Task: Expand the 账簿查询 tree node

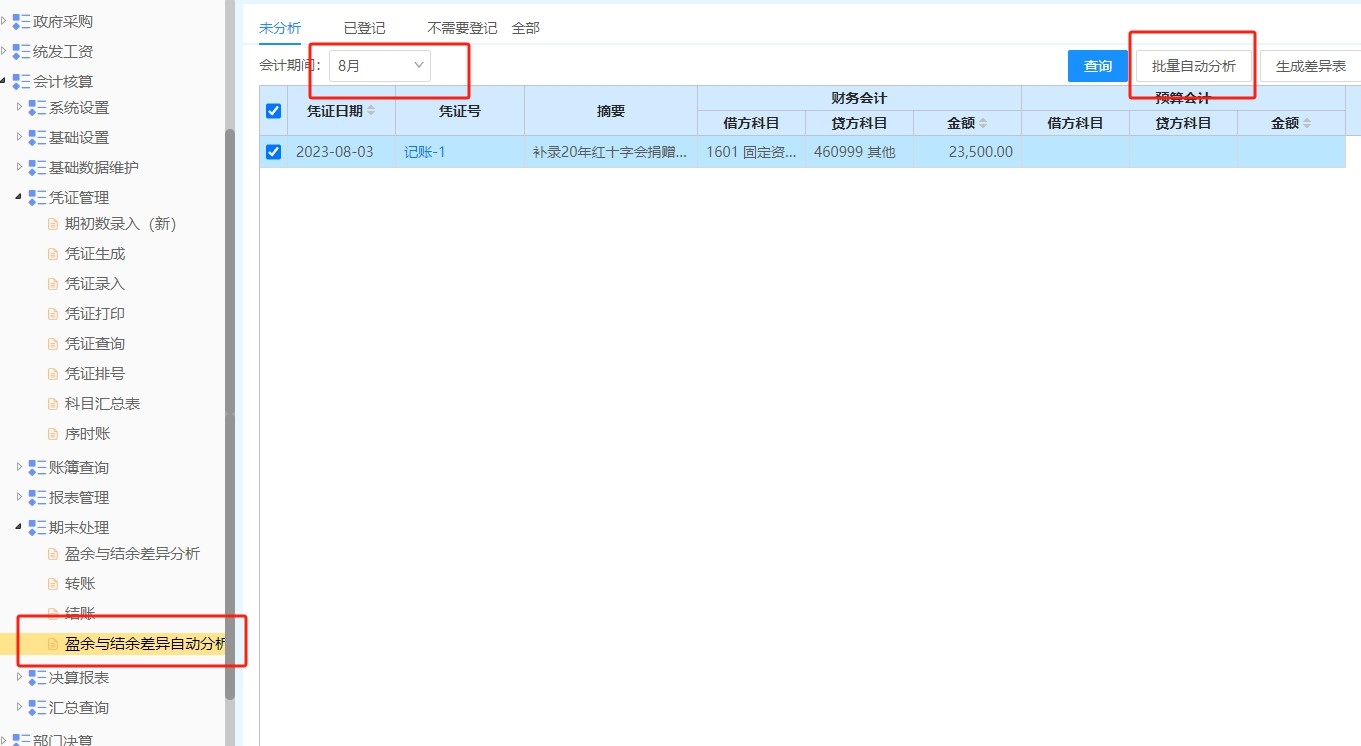Action: (20, 468)
